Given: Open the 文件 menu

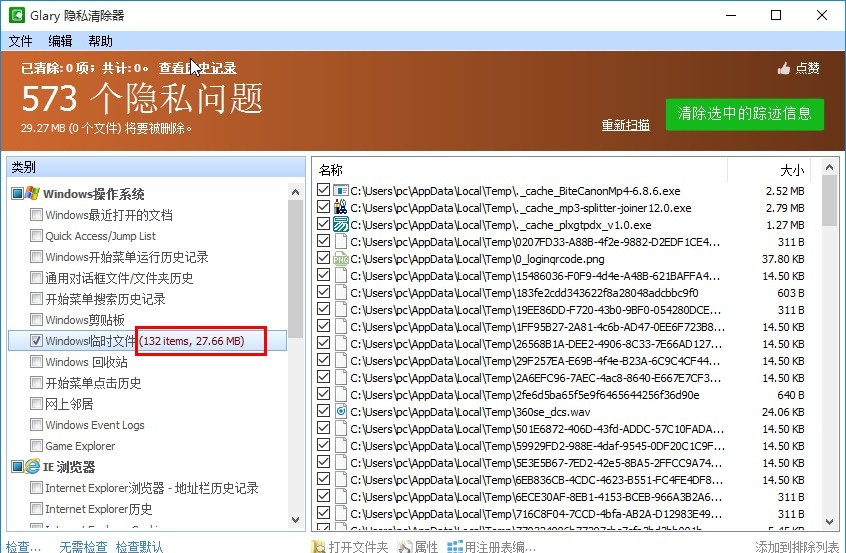Looking at the screenshot, I should pos(21,41).
